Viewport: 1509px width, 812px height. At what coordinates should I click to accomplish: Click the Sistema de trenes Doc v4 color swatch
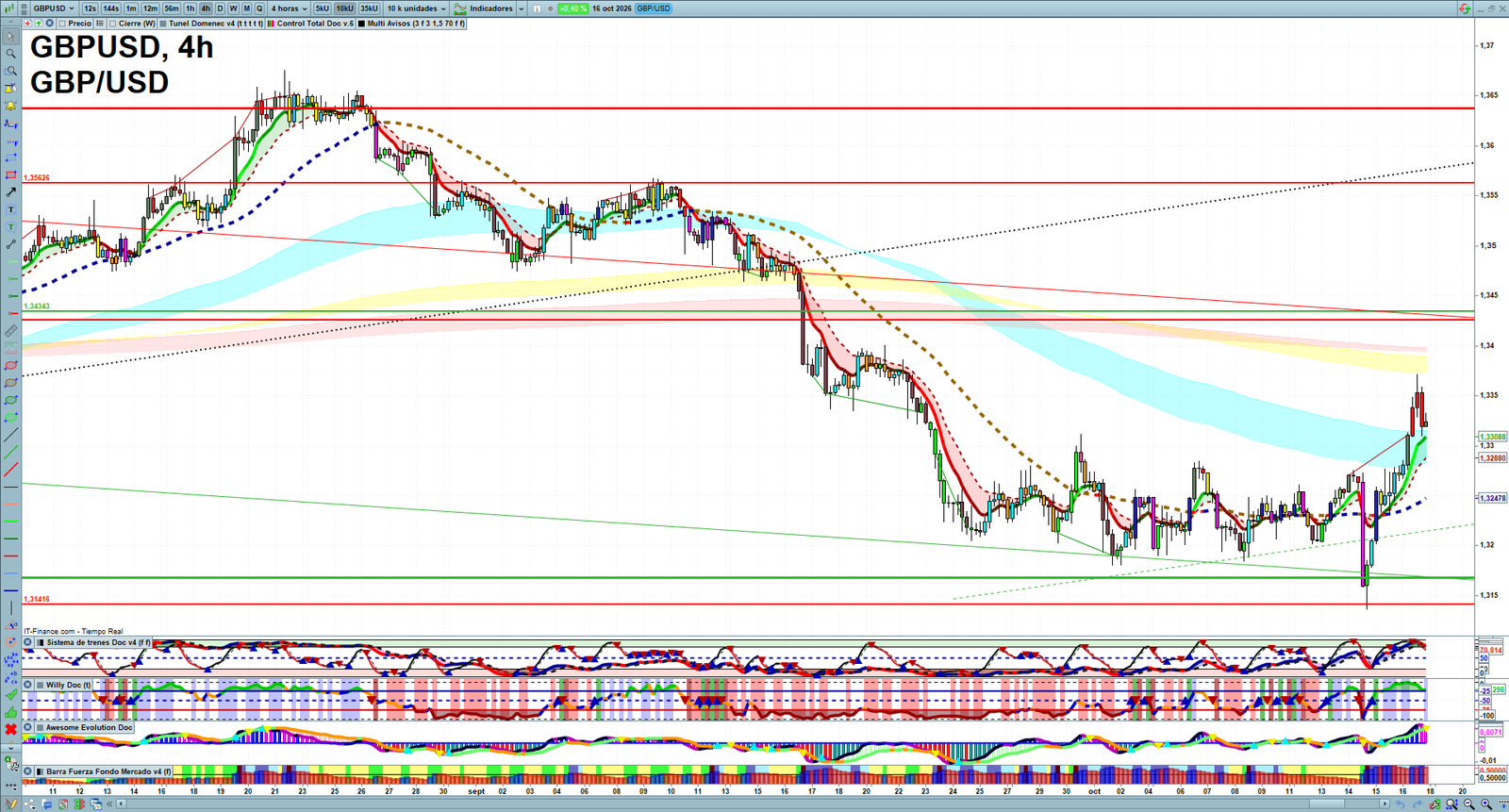point(40,642)
